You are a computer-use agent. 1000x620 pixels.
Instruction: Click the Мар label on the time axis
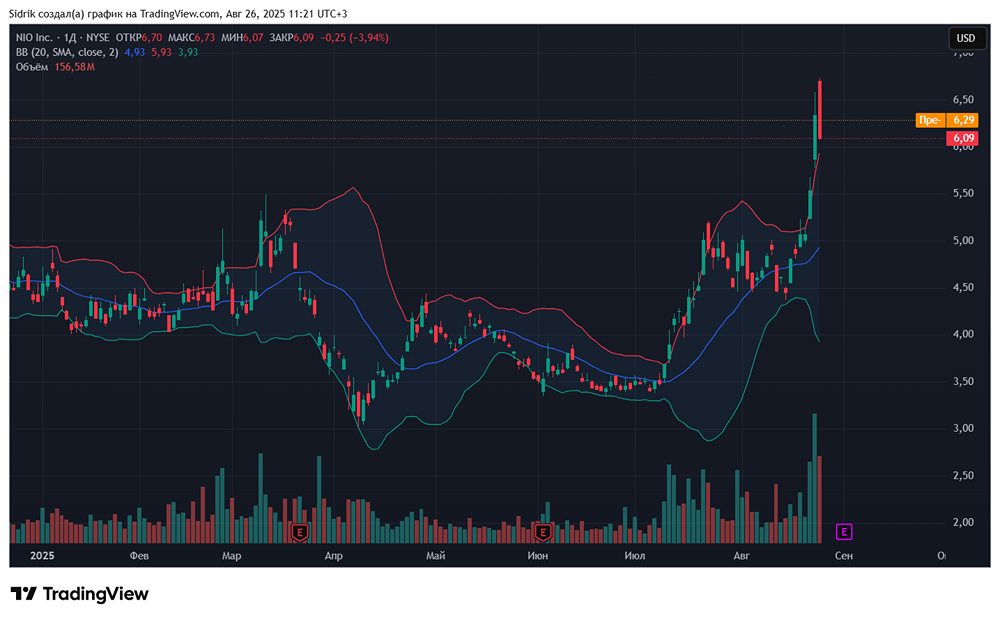[232, 556]
